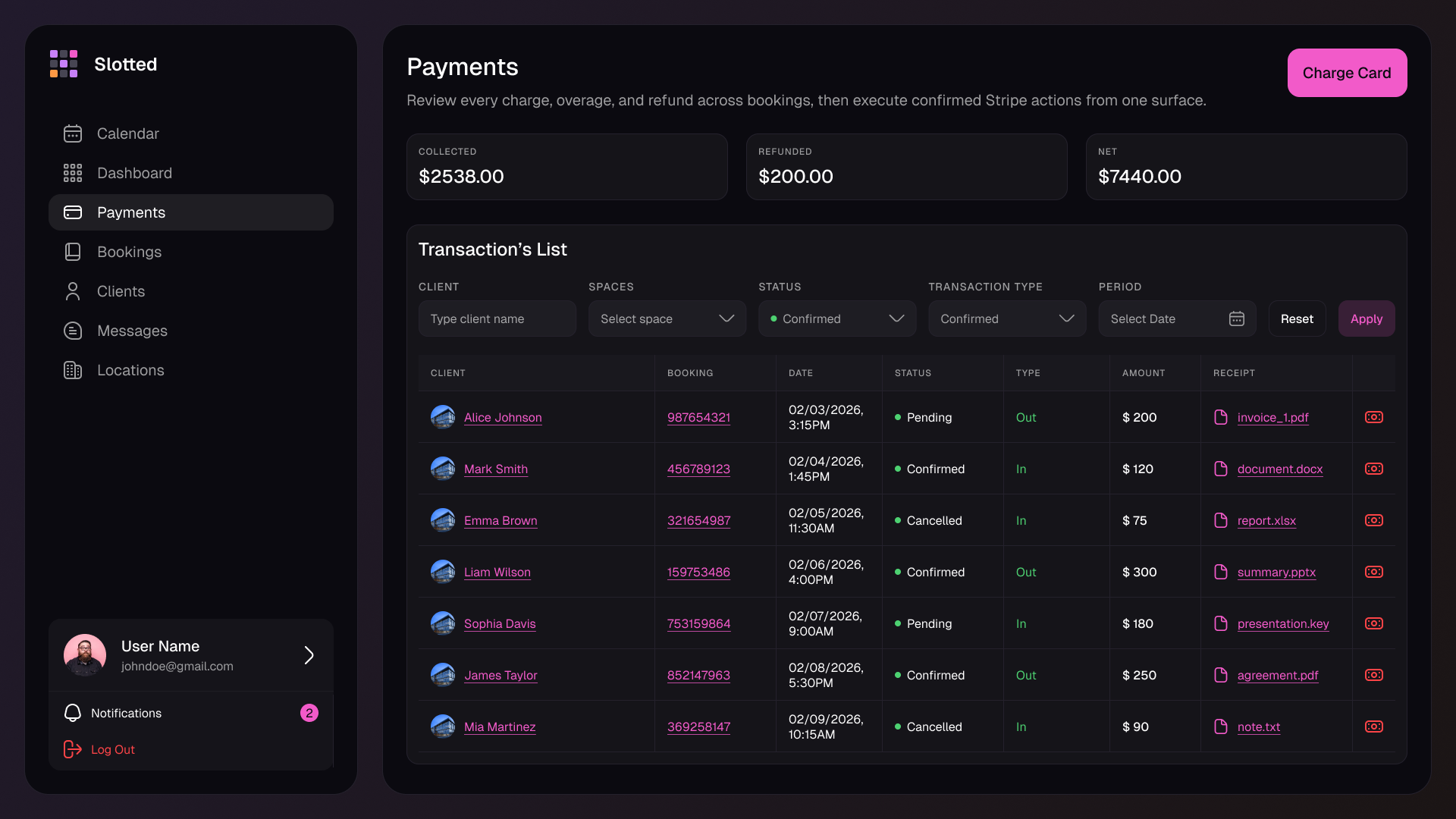
Task: Click the file icon beside summary.pptx
Action: coord(1221,572)
